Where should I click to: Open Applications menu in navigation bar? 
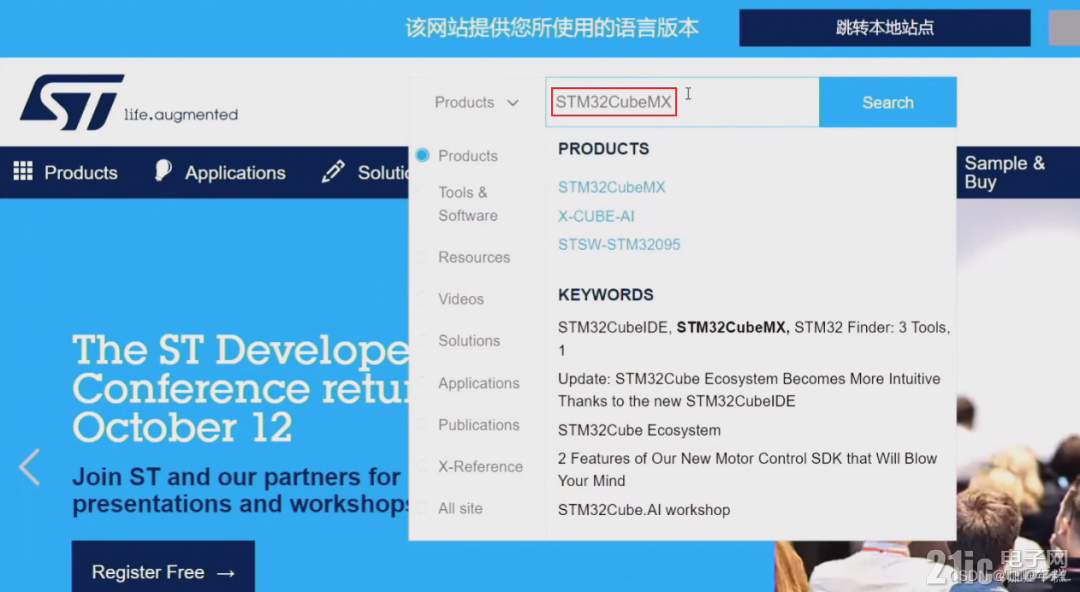[235, 172]
